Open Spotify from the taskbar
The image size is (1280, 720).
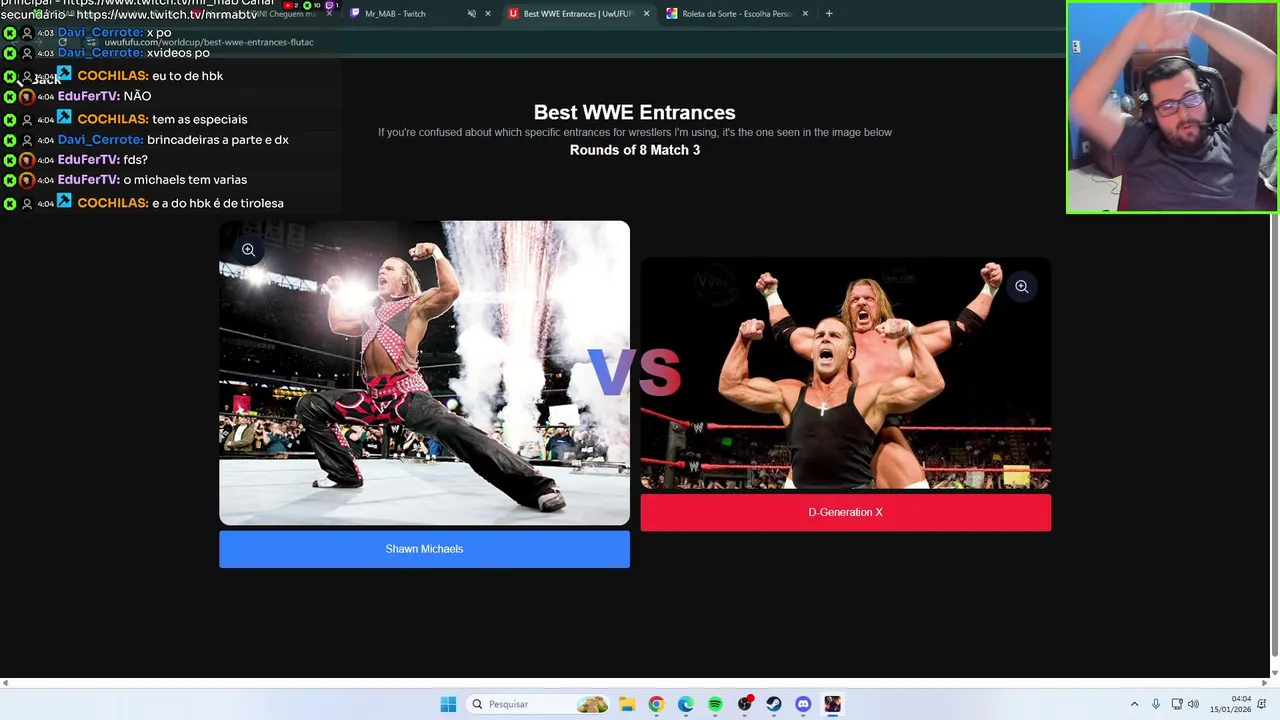tap(715, 704)
